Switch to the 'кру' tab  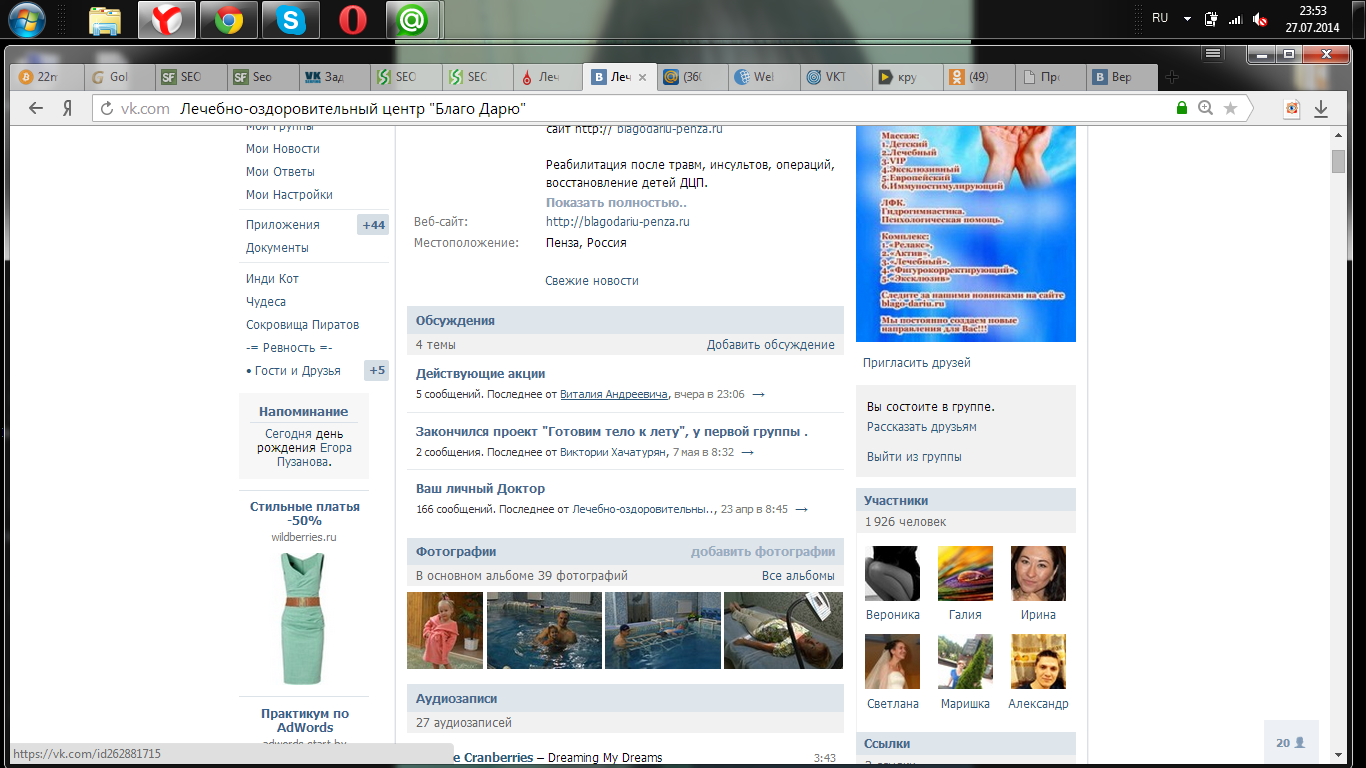908,77
